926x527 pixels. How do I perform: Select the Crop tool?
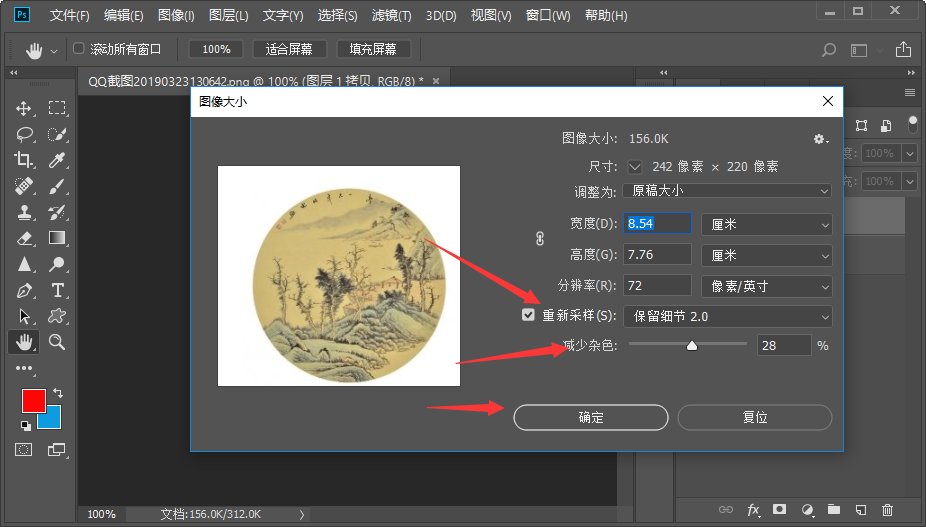pyautogui.click(x=24, y=160)
